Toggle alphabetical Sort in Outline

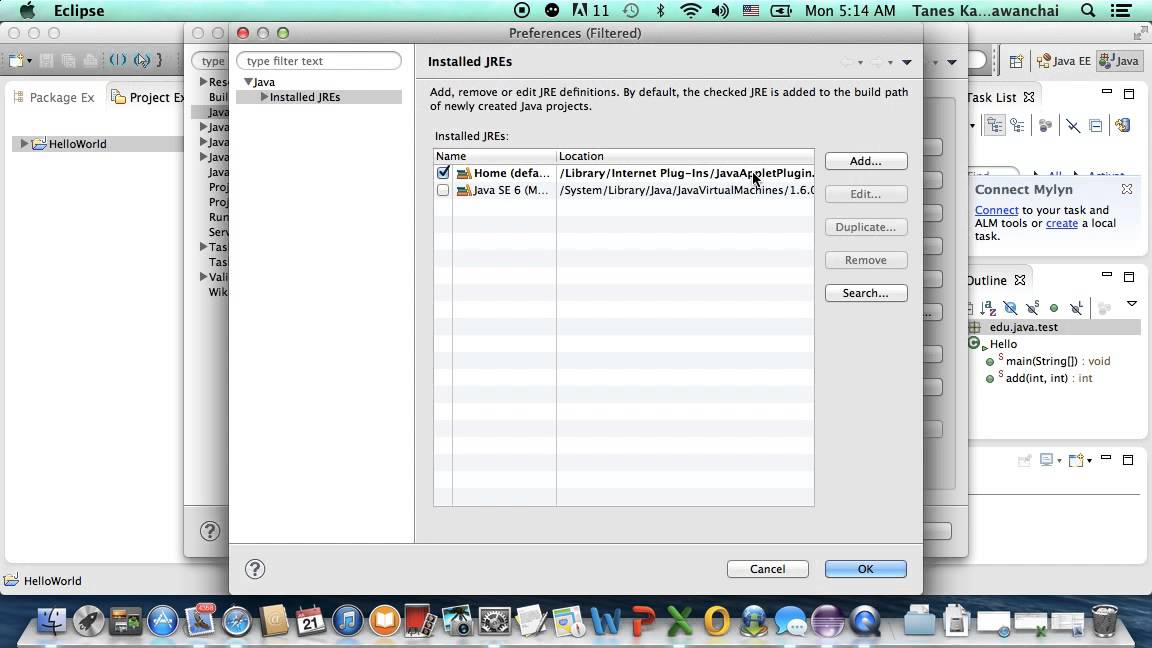[x=988, y=308]
